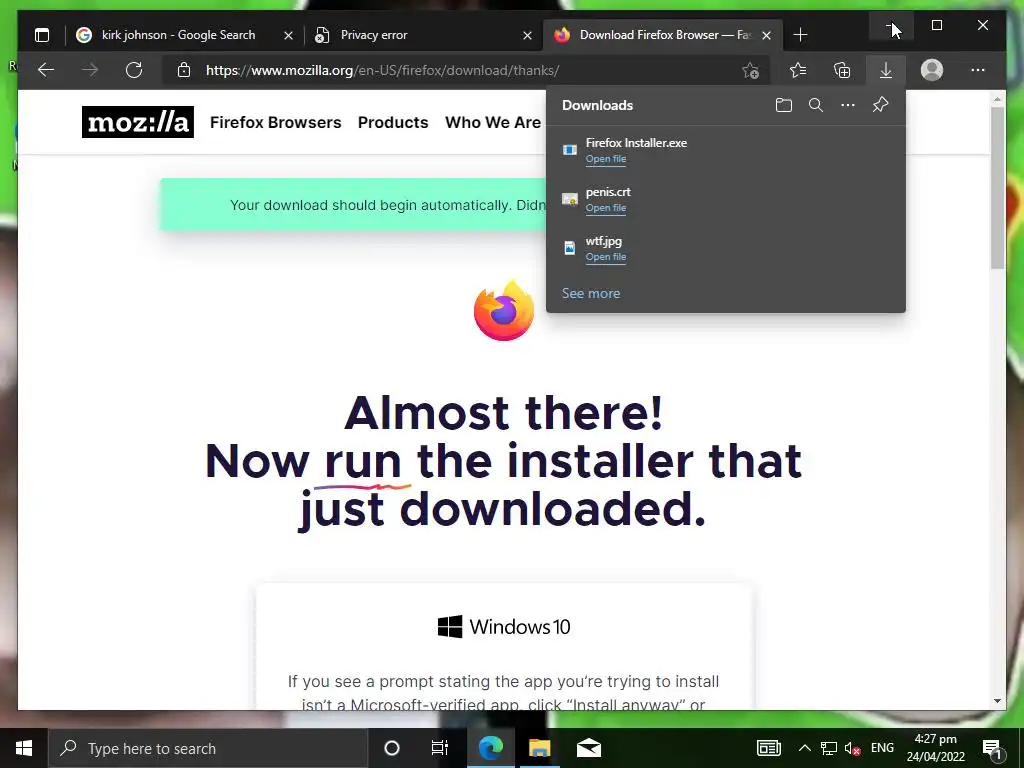Click the Mozilla logo
The height and width of the screenshot is (768, 1024).
pos(138,122)
